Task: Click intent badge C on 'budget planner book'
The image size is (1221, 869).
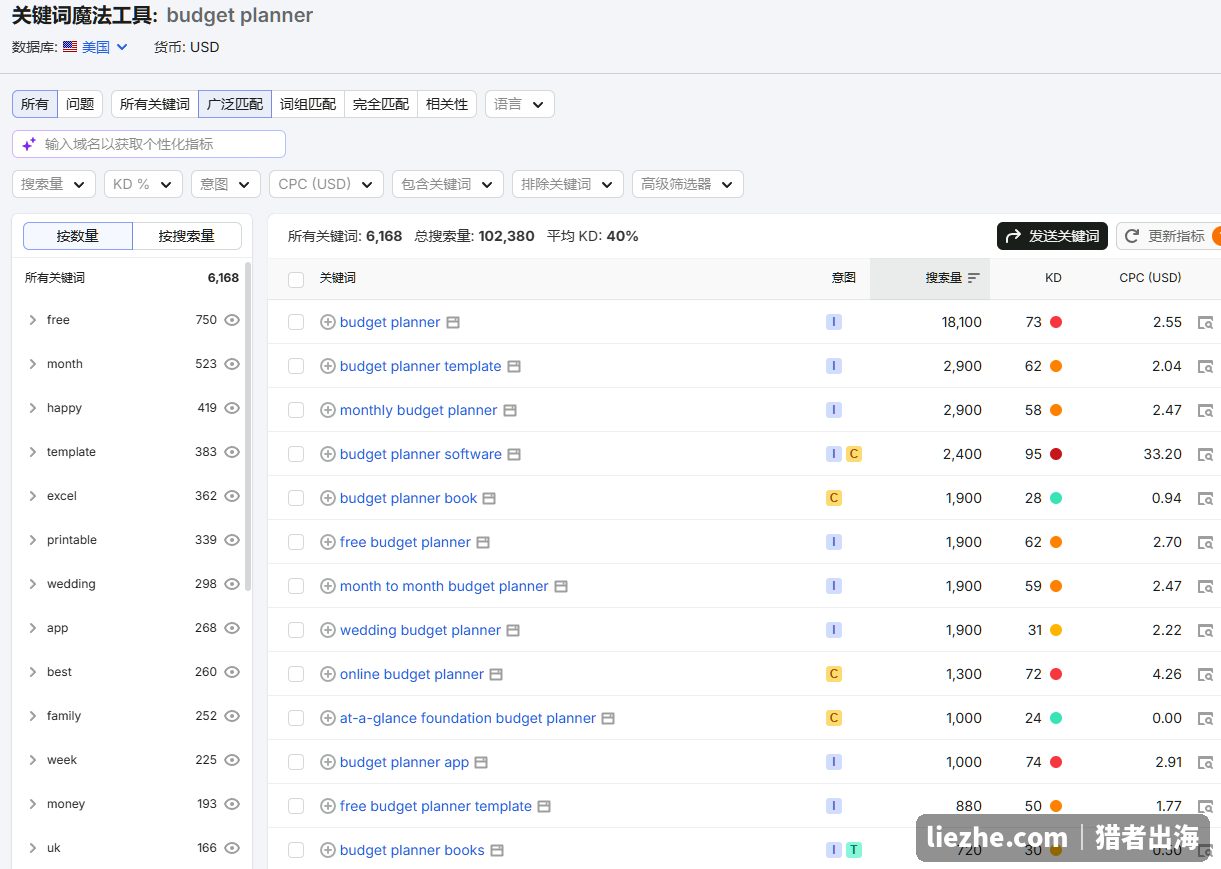Action: pyautogui.click(x=834, y=498)
